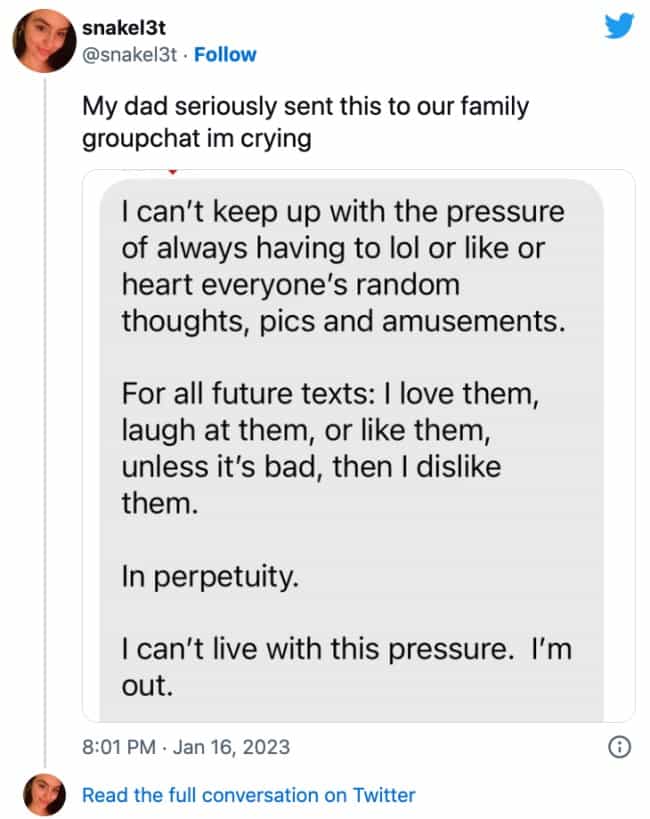
Task: Click the 8:01 PM time text
Action: point(118,746)
